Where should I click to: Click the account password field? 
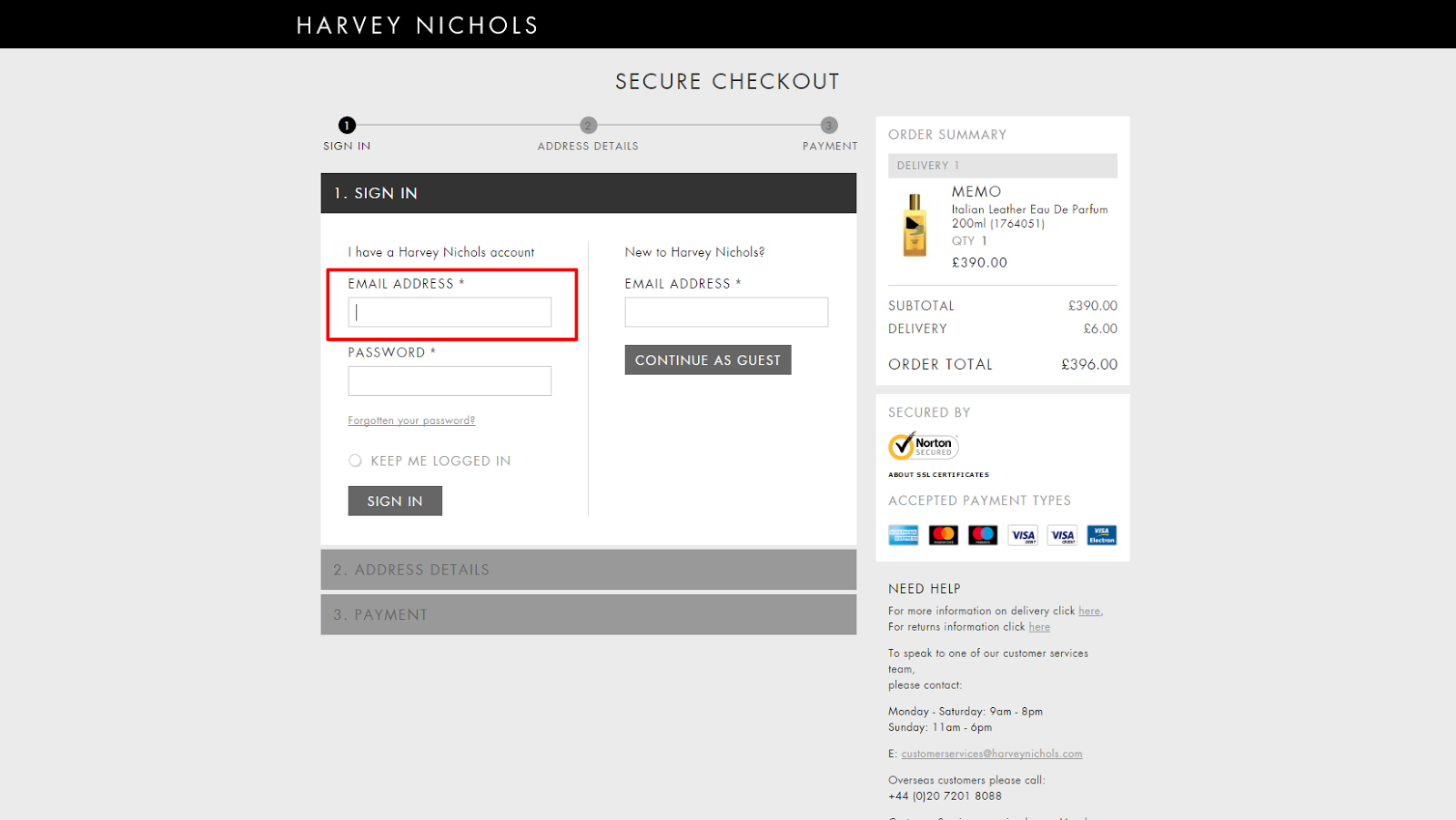coord(450,381)
